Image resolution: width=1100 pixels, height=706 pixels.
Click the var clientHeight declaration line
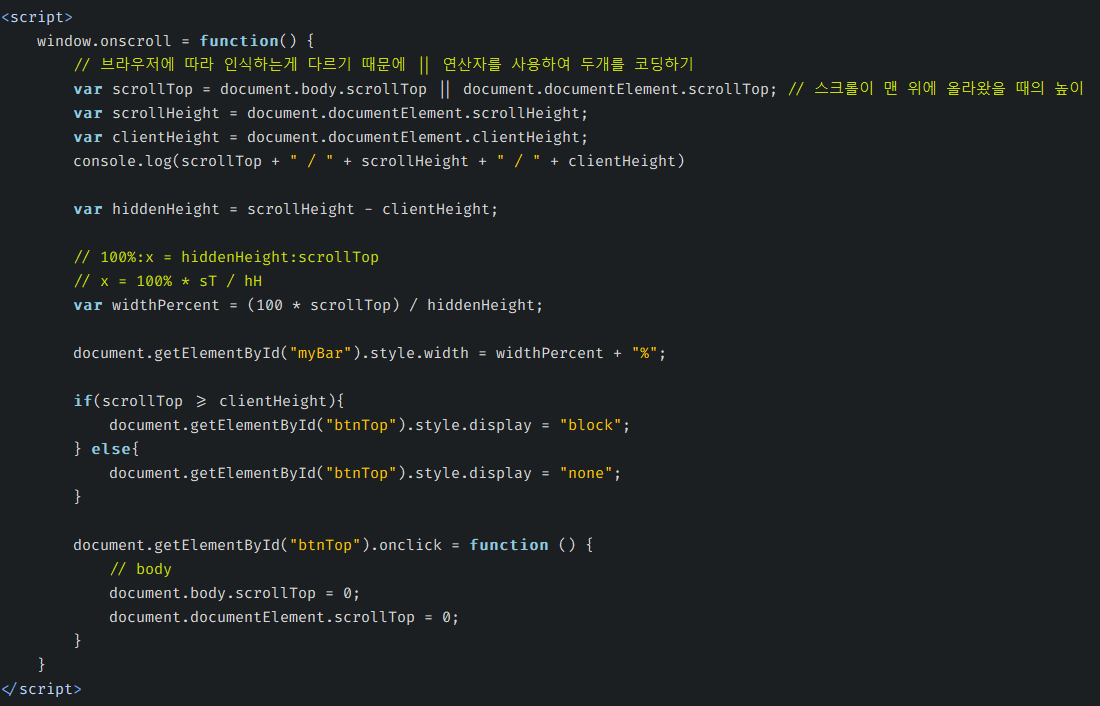coord(330,137)
